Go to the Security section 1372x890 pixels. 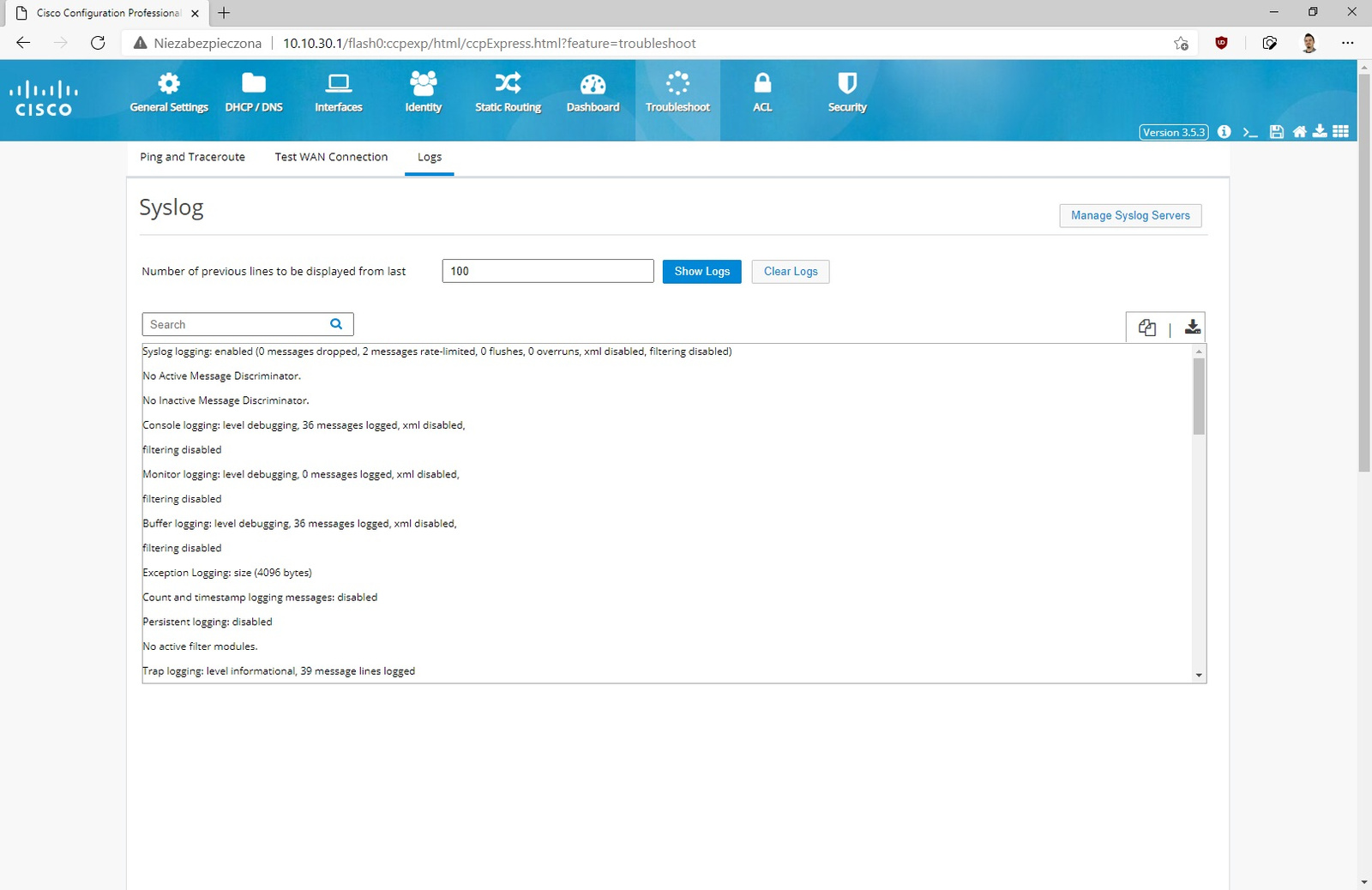point(847,93)
